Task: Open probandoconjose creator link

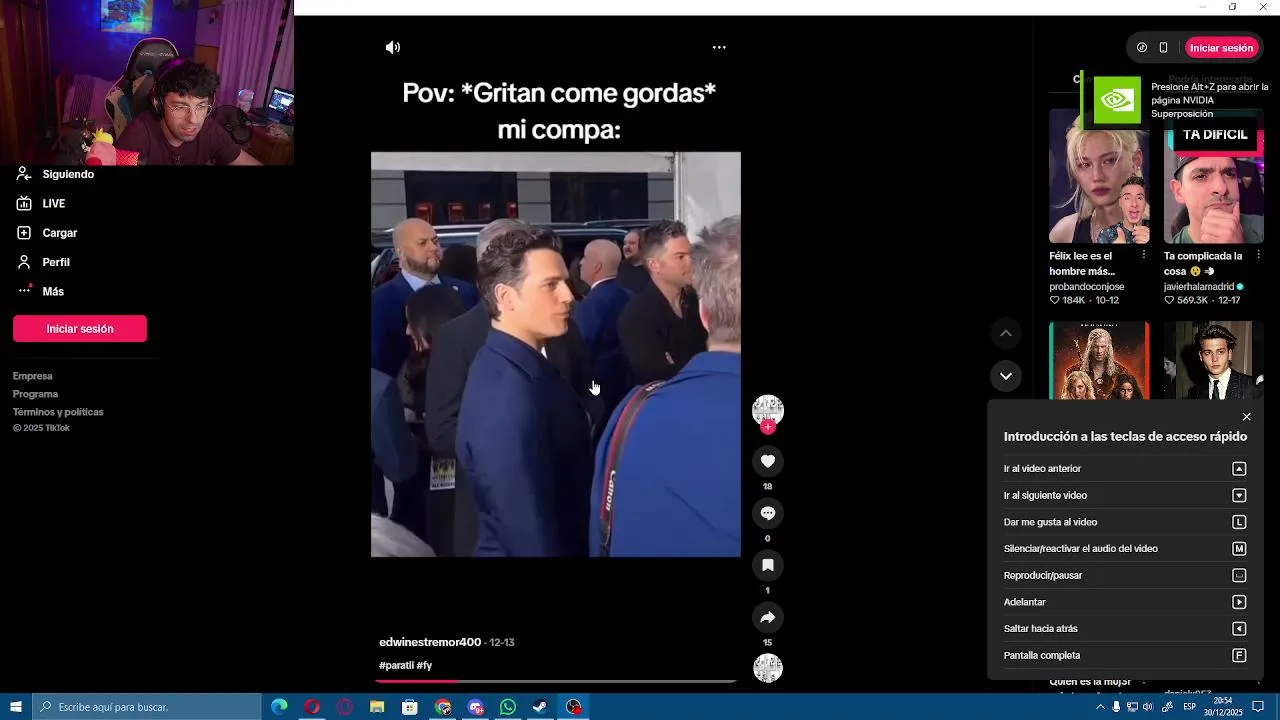Action: point(1086,286)
